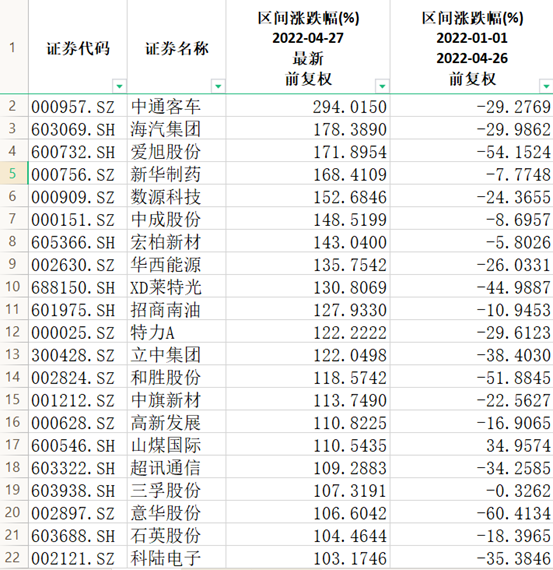Click cell 中旗新材
The height and width of the screenshot is (570, 553).
coord(177,400)
